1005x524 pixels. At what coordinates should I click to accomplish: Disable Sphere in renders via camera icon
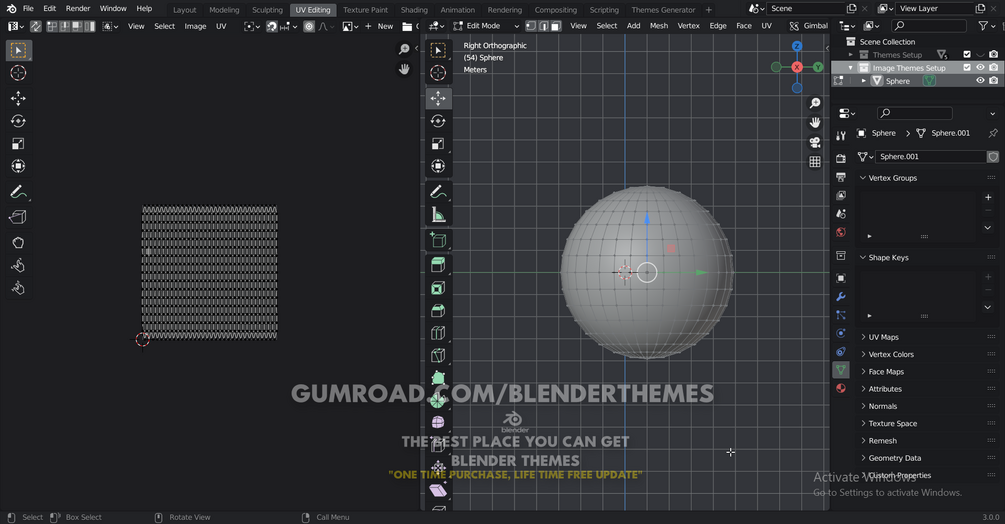[993, 81]
